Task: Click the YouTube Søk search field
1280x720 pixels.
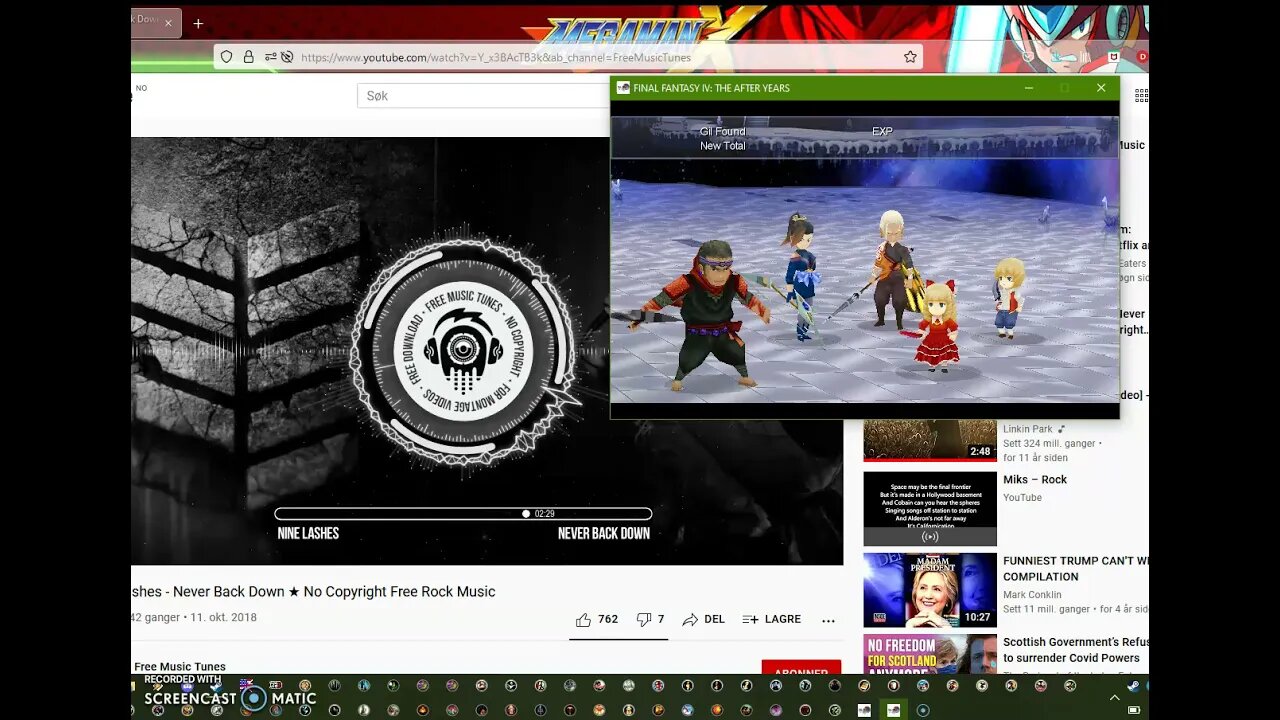Action: (483, 96)
